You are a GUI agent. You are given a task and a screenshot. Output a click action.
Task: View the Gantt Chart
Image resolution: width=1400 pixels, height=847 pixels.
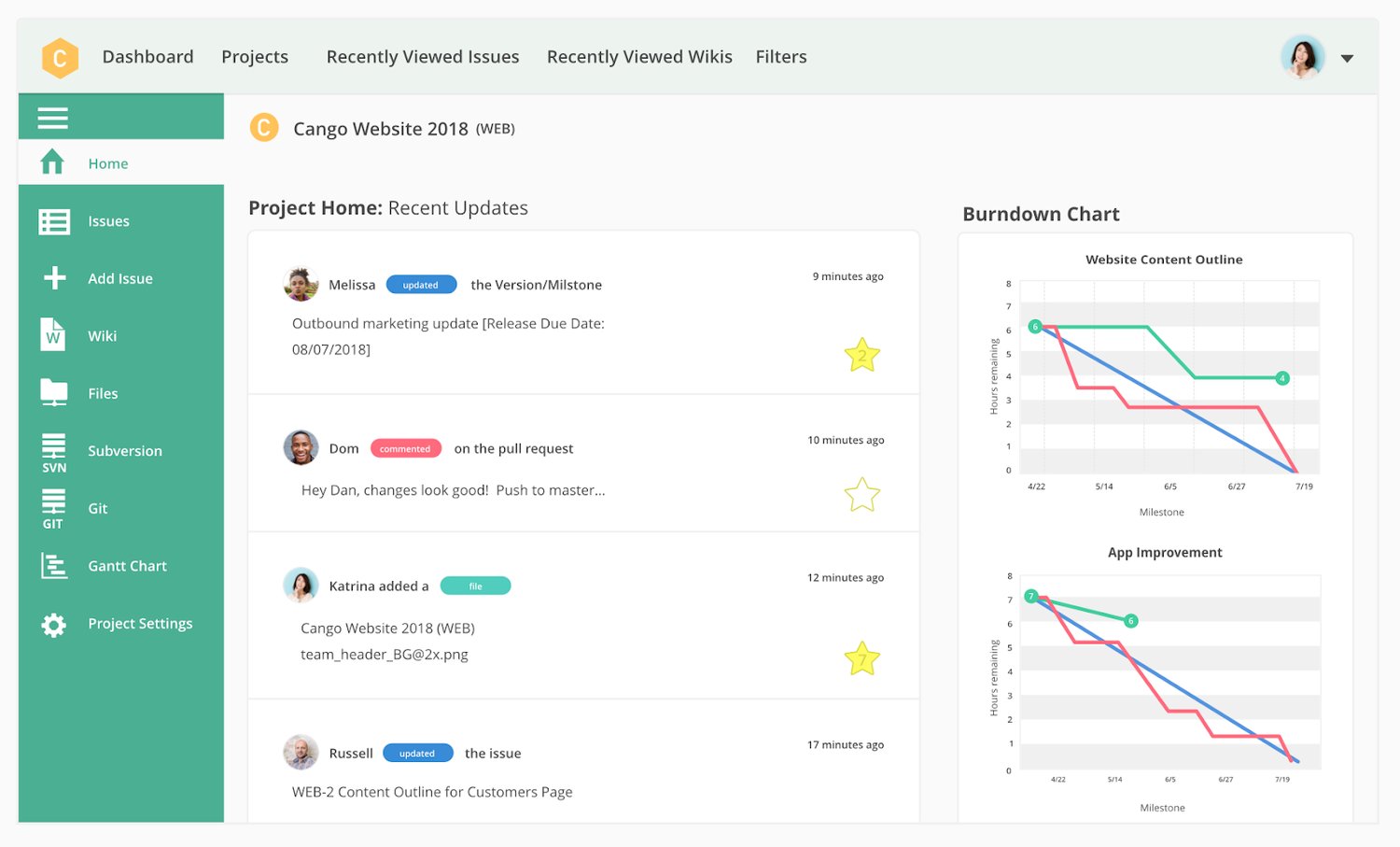[x=127, y=566]
